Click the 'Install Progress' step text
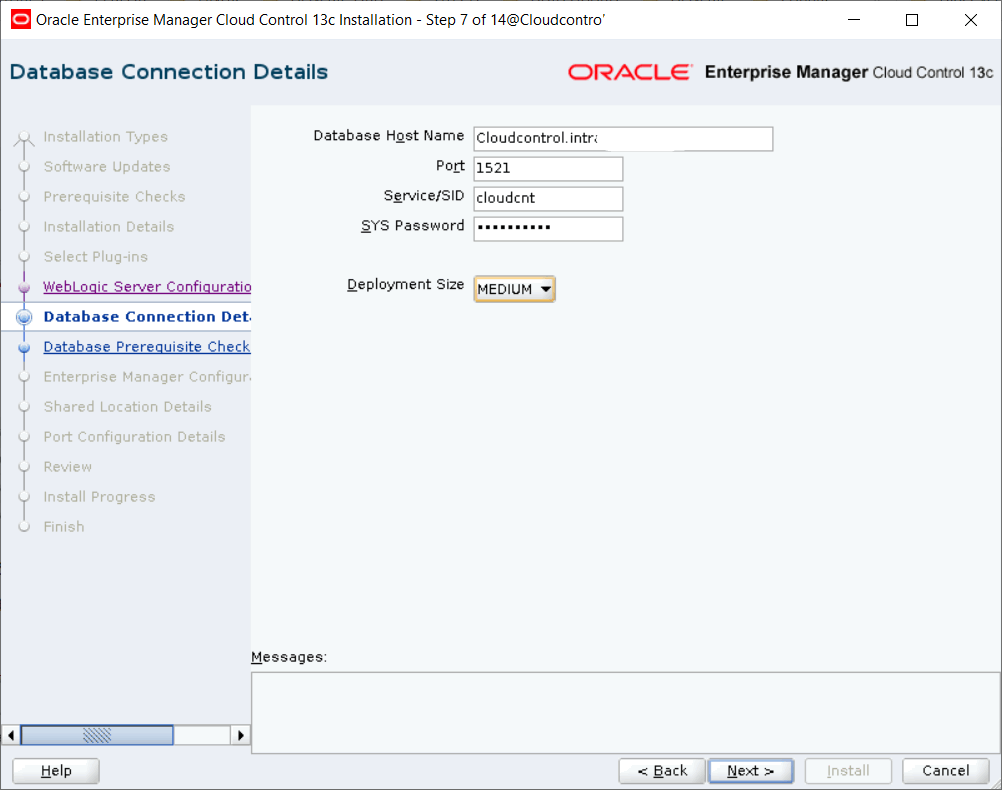Image resolution: width=1002 pixels, height=790 pixels. [99, 497]
